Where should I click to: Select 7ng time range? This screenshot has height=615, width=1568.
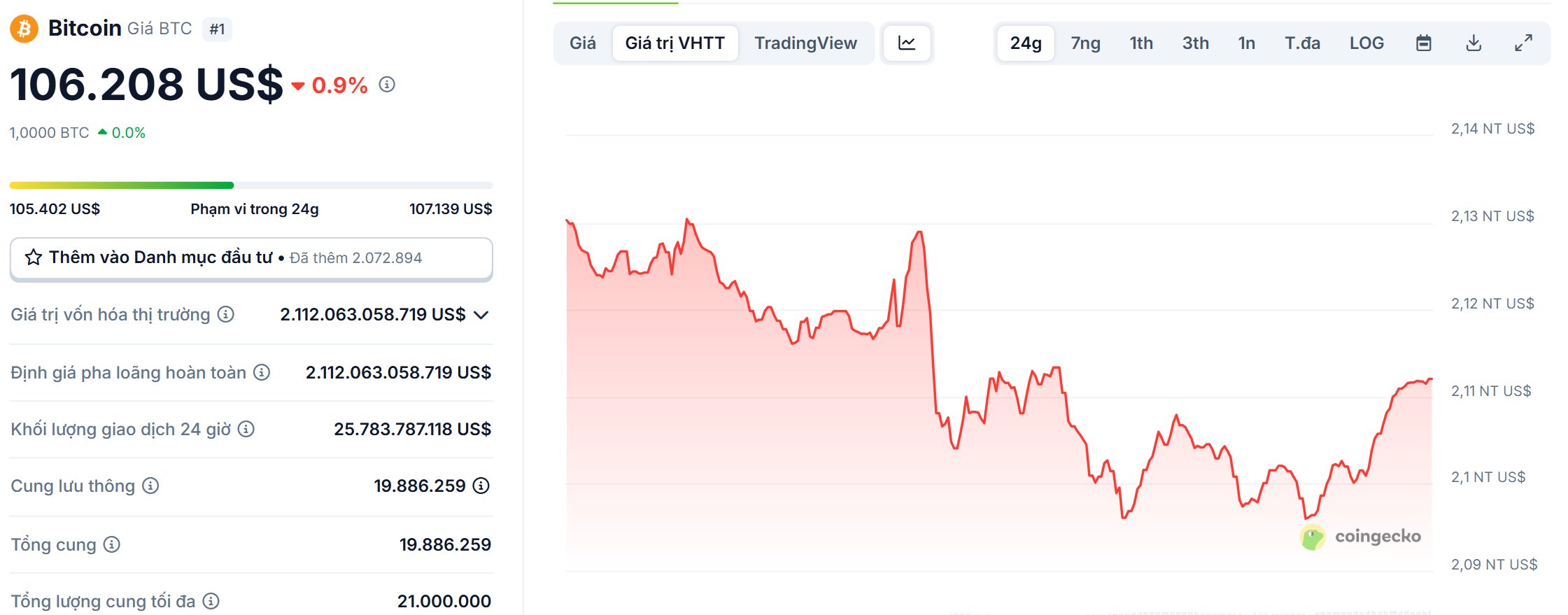click(x=1085, y=43)
